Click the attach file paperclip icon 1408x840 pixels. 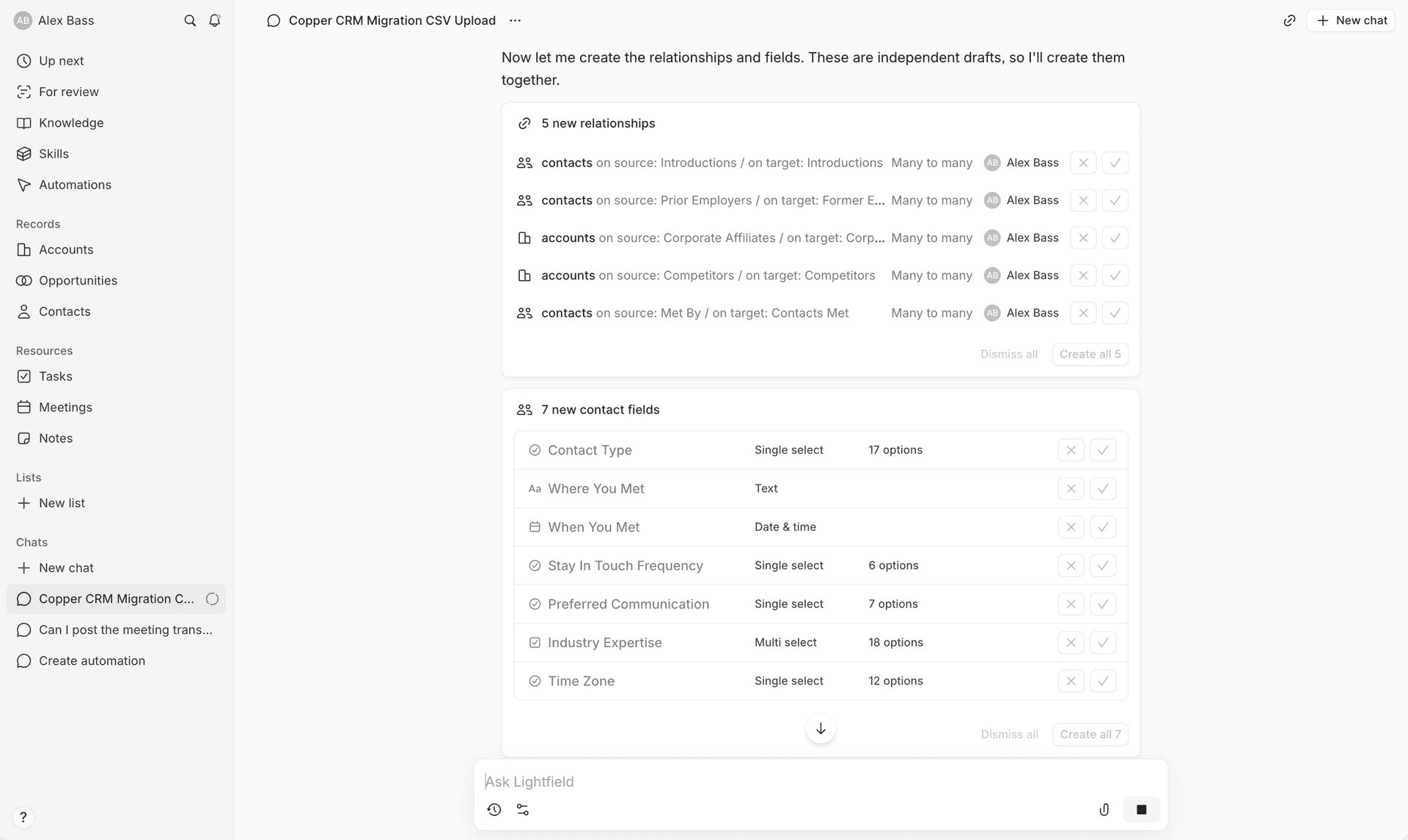[1104, 810]
